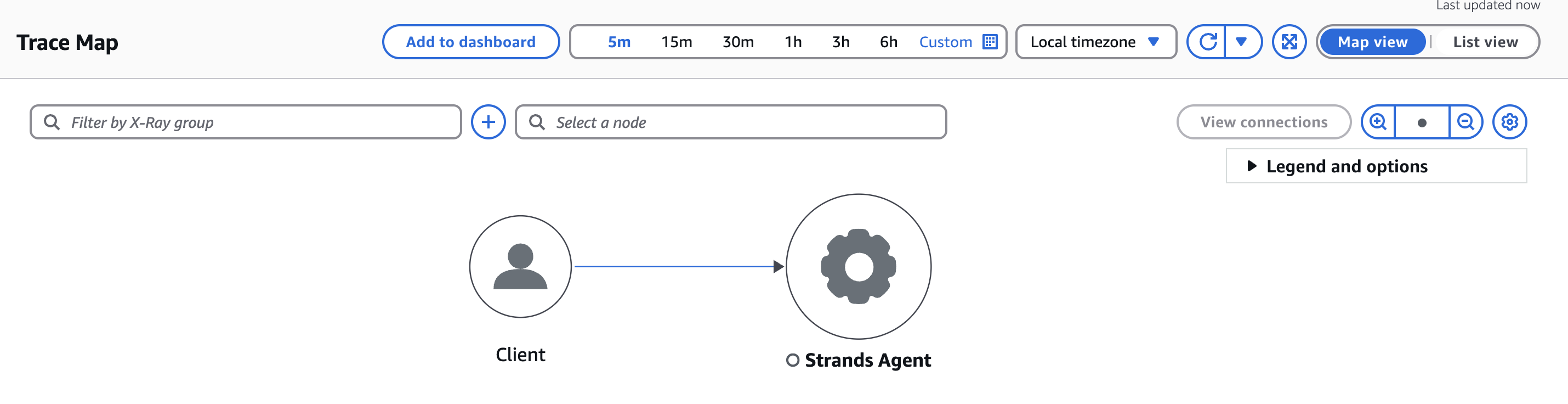Click the Add to dashboard button
Screen dimensions: 1568x404
pos(471,41)
